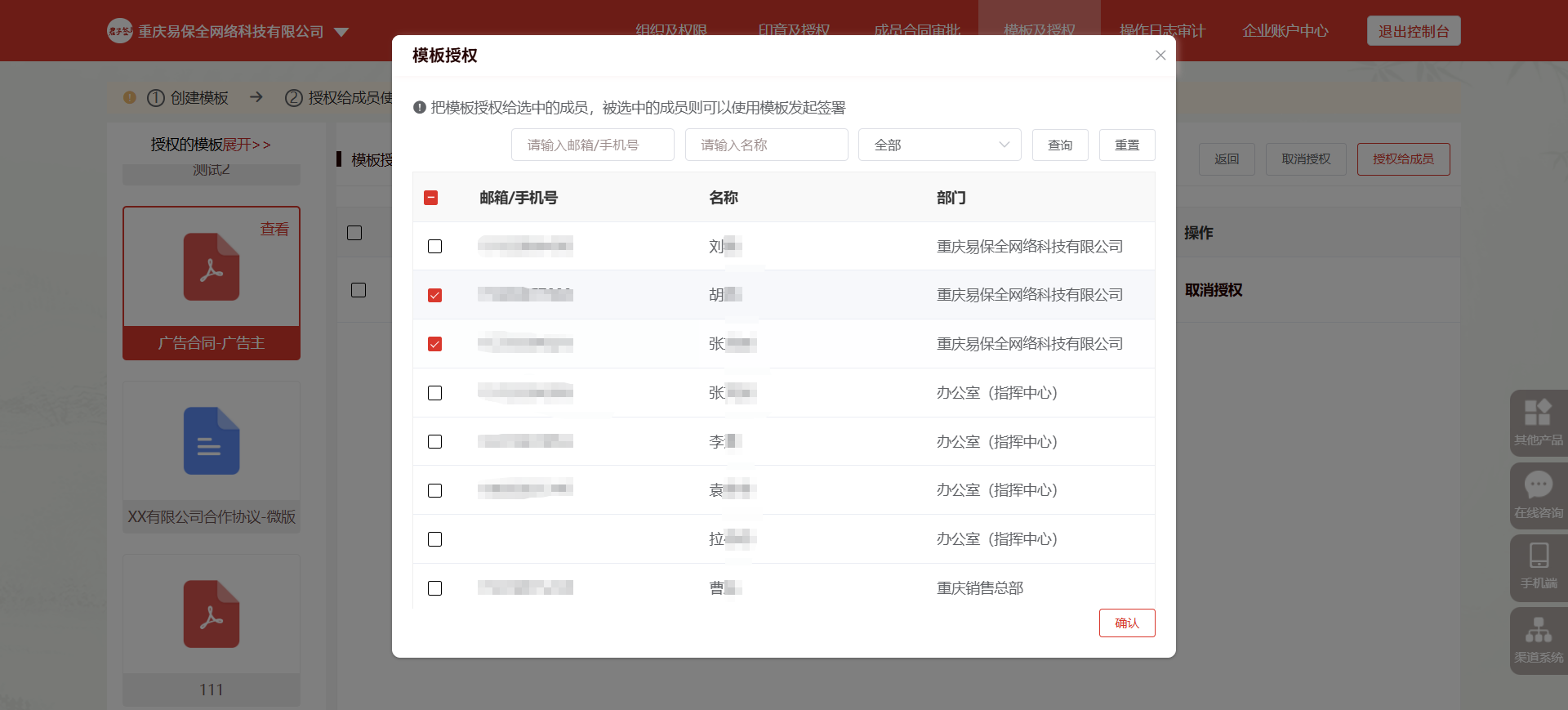Viewport: 1568px width, 710px height.
Task: Tick the checkbox for 重庆销售总部 member
Action: pos(434,588)
